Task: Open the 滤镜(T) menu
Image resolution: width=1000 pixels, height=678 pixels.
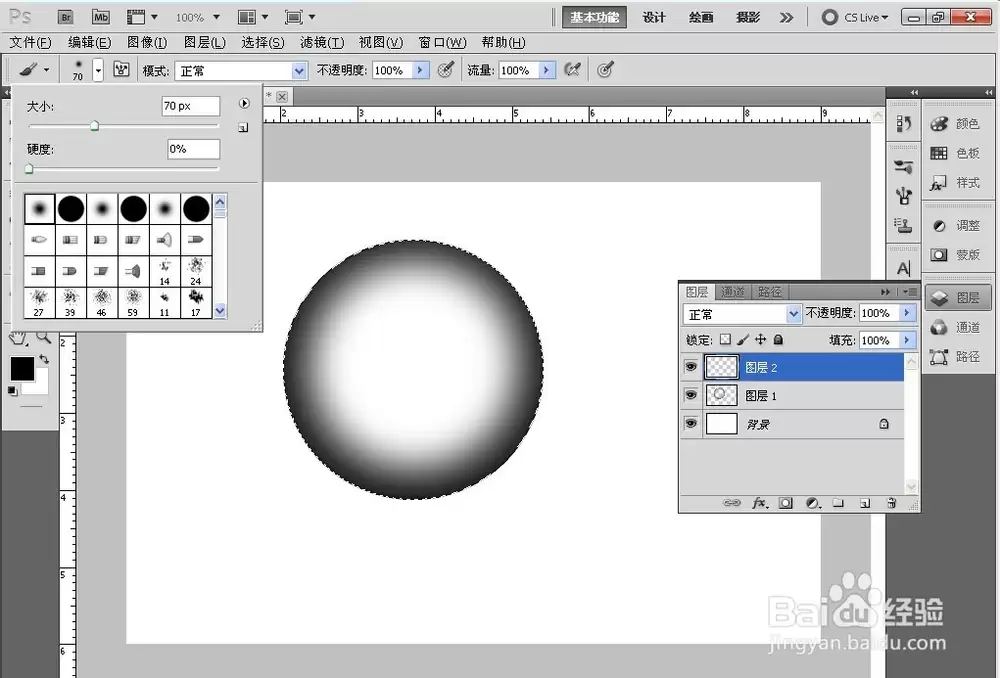Action: pyautogui.click(x=322, y=43)
